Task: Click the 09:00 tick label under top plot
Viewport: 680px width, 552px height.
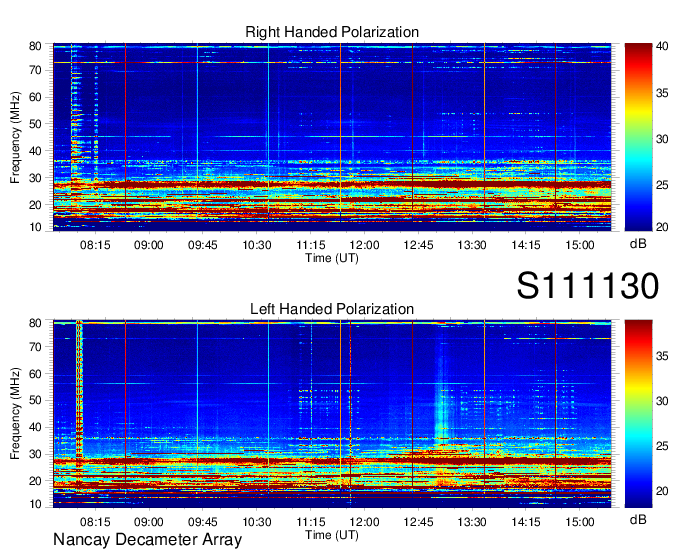Action: click(x=149, y=245)
